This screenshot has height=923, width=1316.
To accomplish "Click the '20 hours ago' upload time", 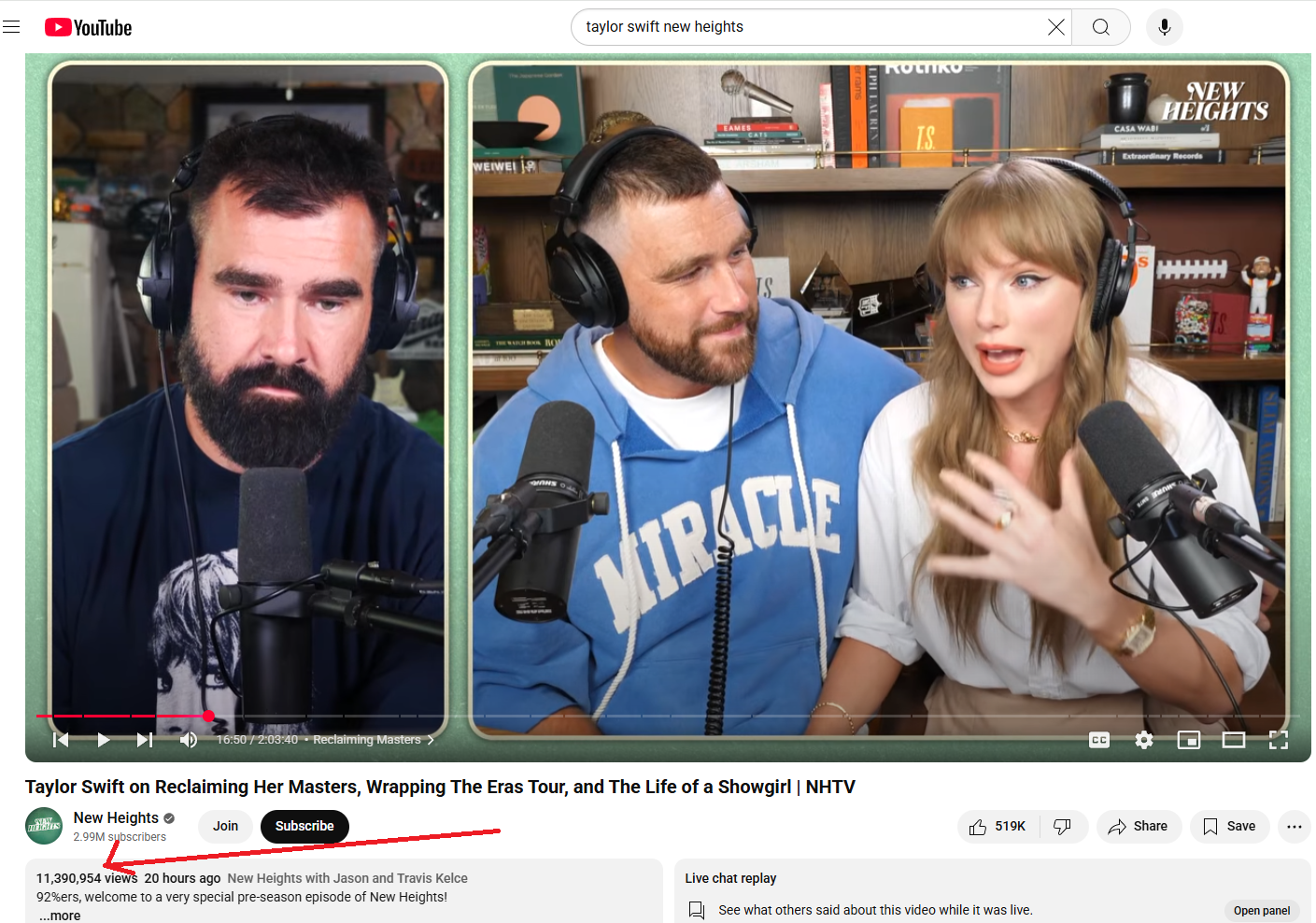I will pyautogui.click(x=182, y=878).
